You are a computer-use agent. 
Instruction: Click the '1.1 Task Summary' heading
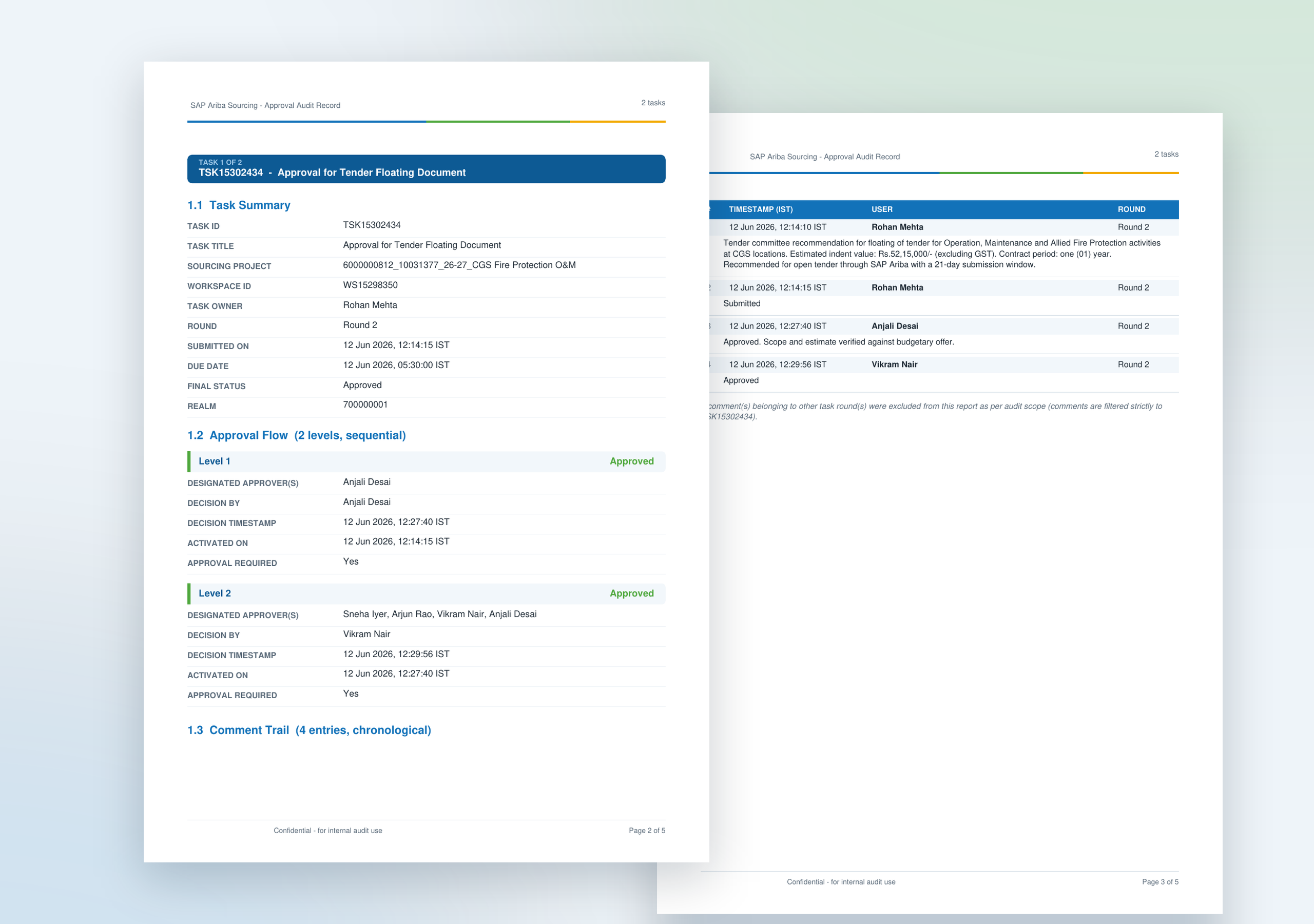click(x=239, y=205)
